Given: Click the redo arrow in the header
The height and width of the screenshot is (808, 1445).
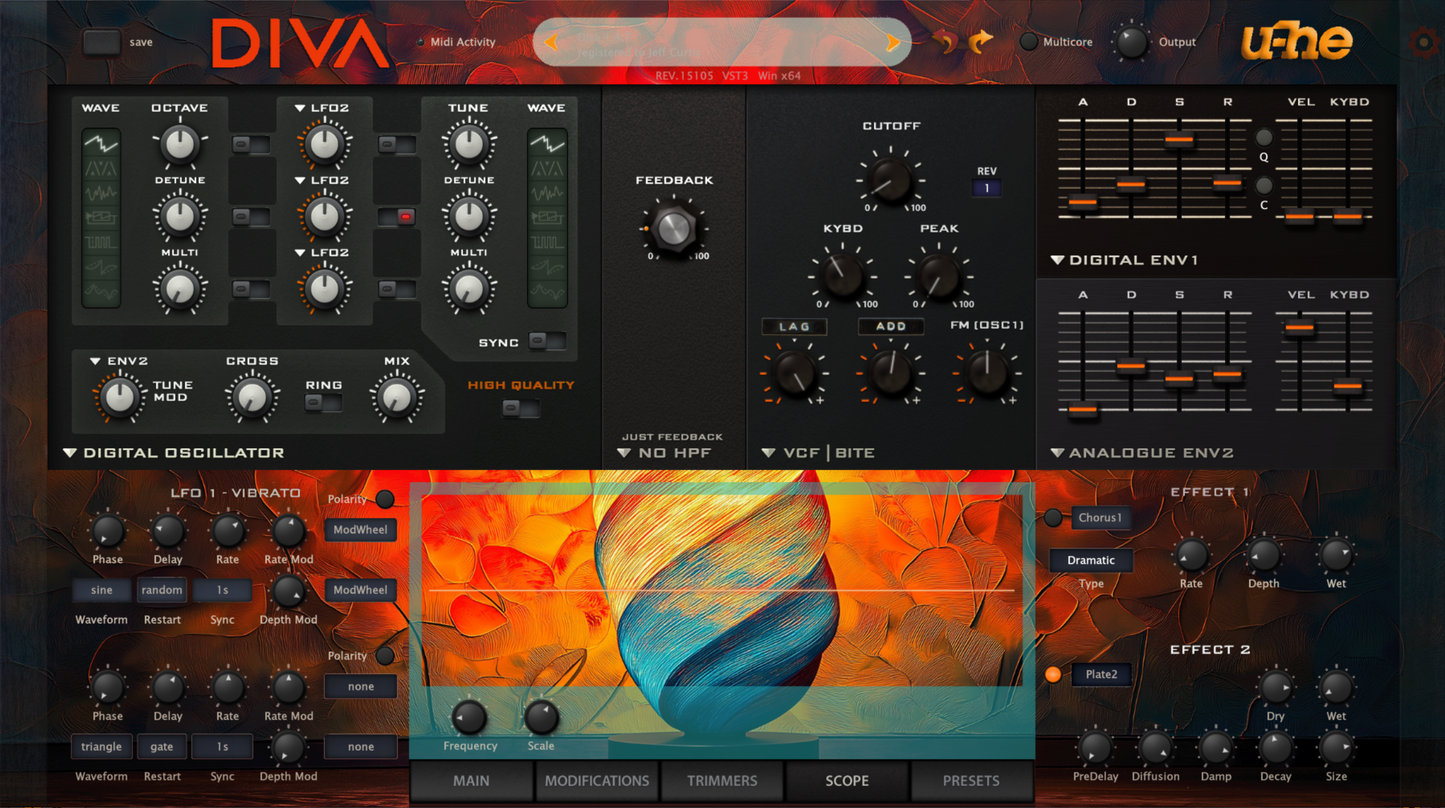Looking at the screenshot, I should click(982, 42).
